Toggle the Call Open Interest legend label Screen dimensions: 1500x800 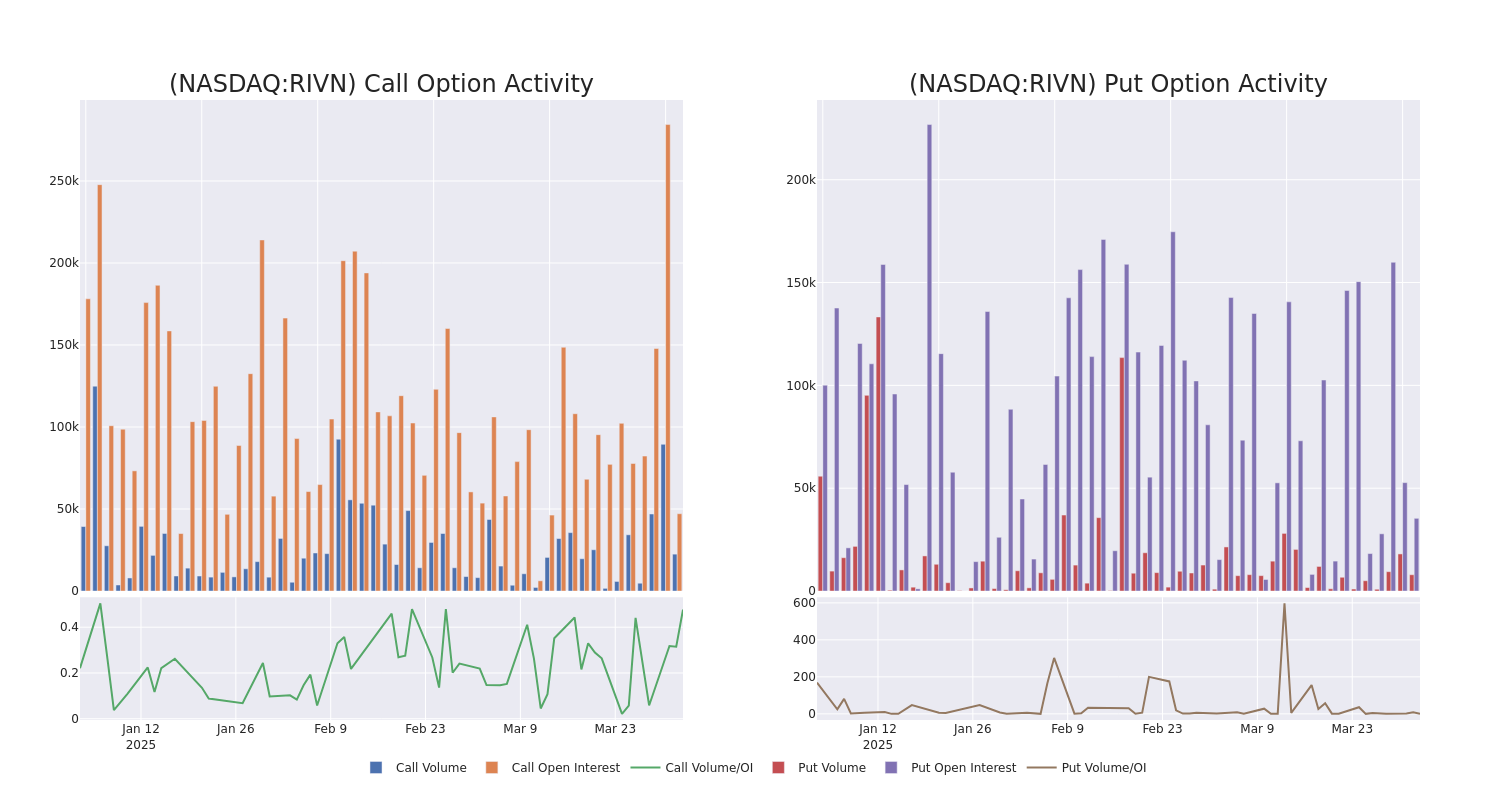coord(566,768)
